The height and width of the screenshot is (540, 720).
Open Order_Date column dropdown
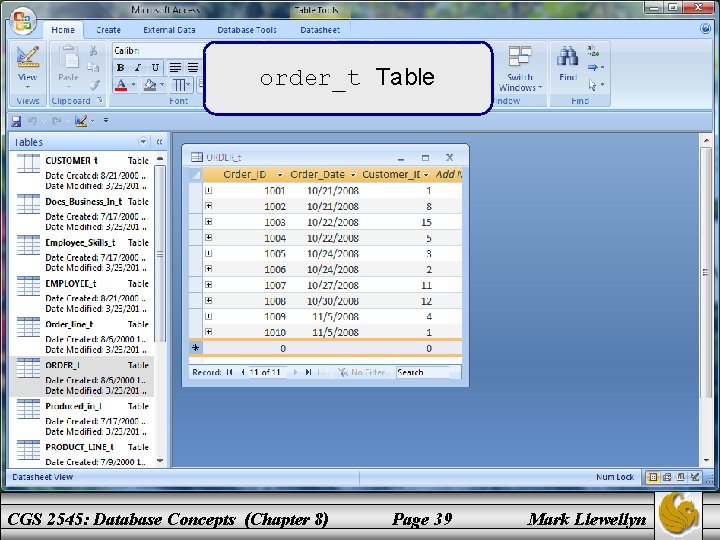coord(353,174)
